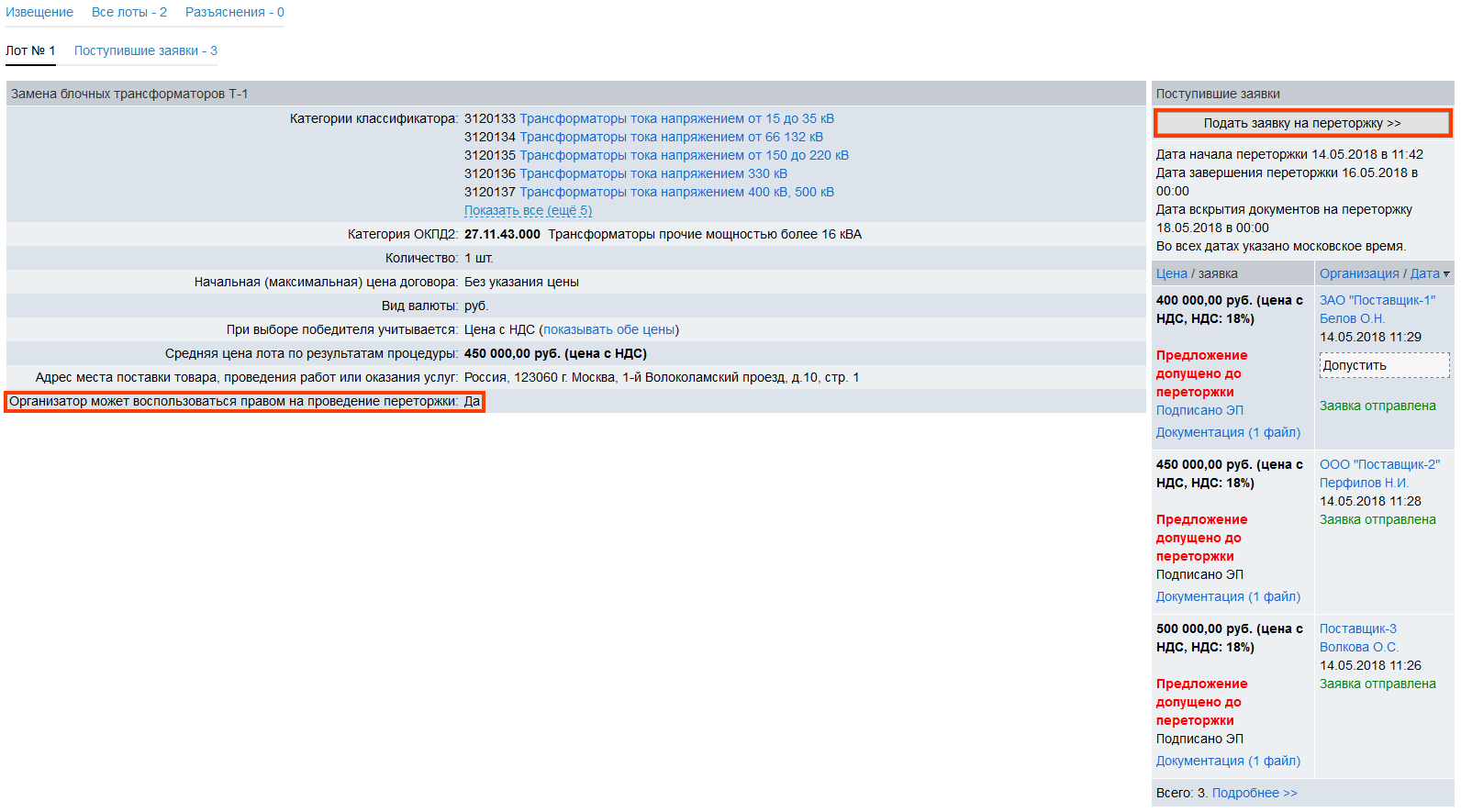Open ООО "Поставщик-2" organization link
Screen dimensions: 1461x812
(x=1379, y=464)
